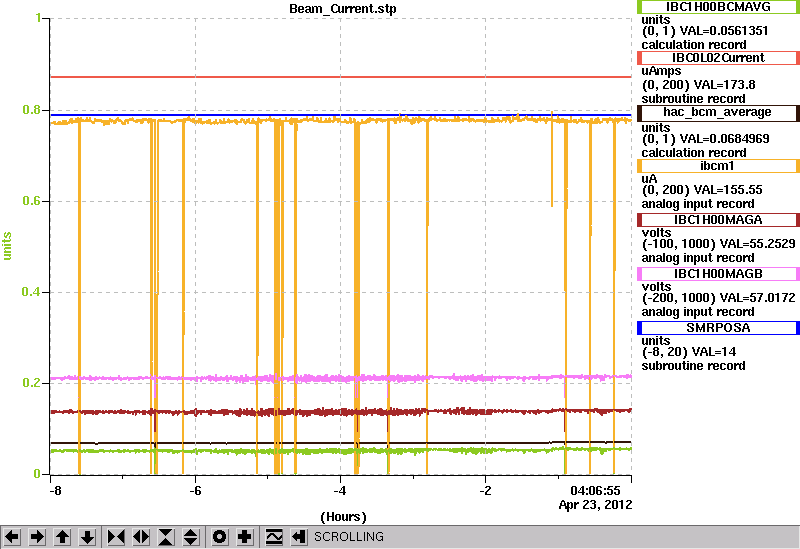Pan the graph left with the left arrow
This screenshot has width=800, height=549.
pyautogui.click(x=12, y=537)
